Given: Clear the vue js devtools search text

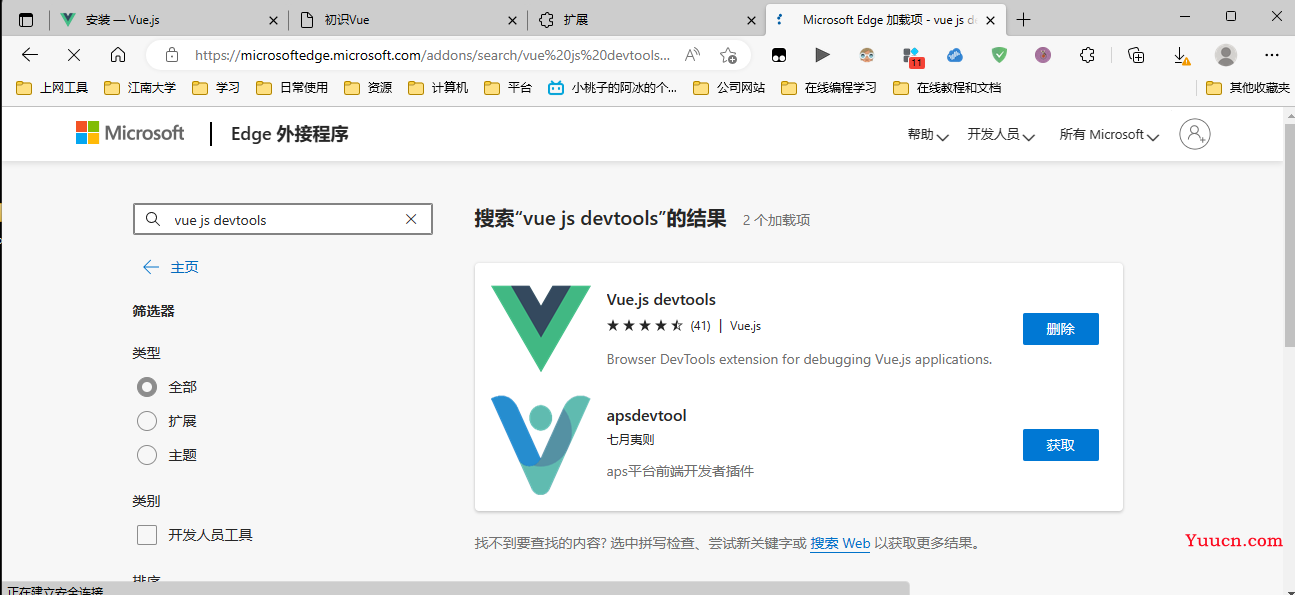Looking at the screenshot, I should pyautogui.click(x=411, y=220).
